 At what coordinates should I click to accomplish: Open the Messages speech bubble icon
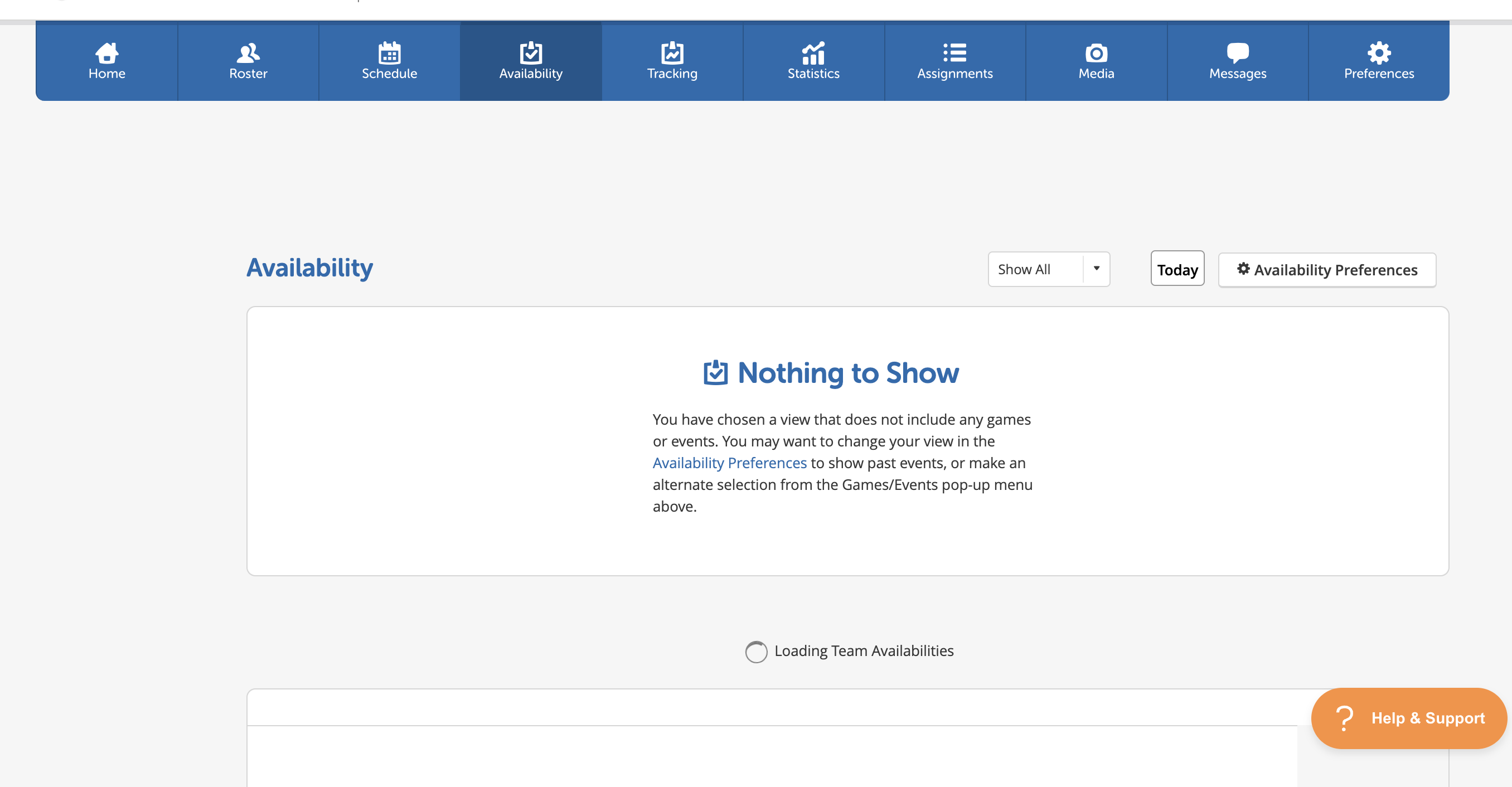1237,53
